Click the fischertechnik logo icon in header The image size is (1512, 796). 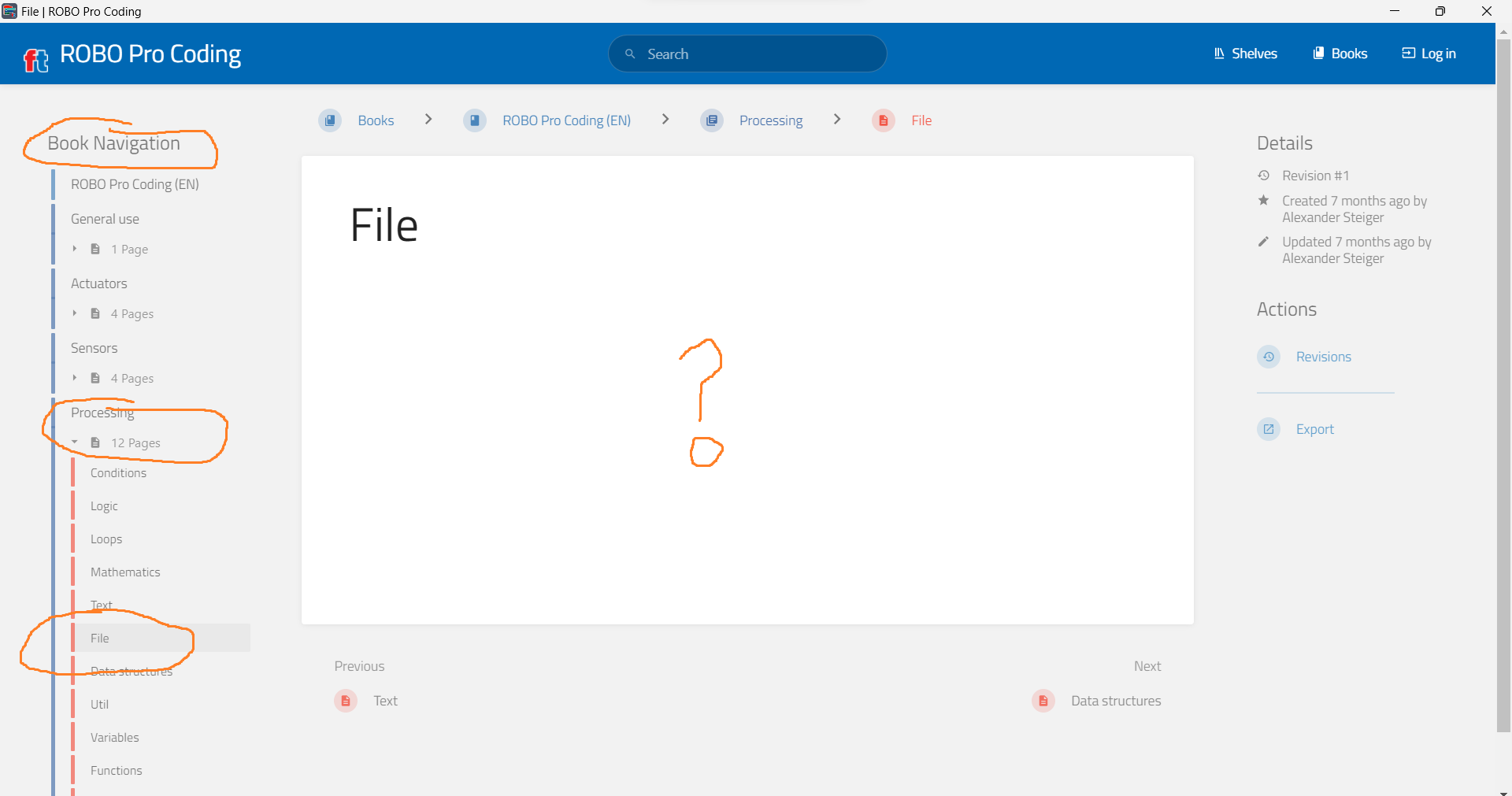coord(35,59)
